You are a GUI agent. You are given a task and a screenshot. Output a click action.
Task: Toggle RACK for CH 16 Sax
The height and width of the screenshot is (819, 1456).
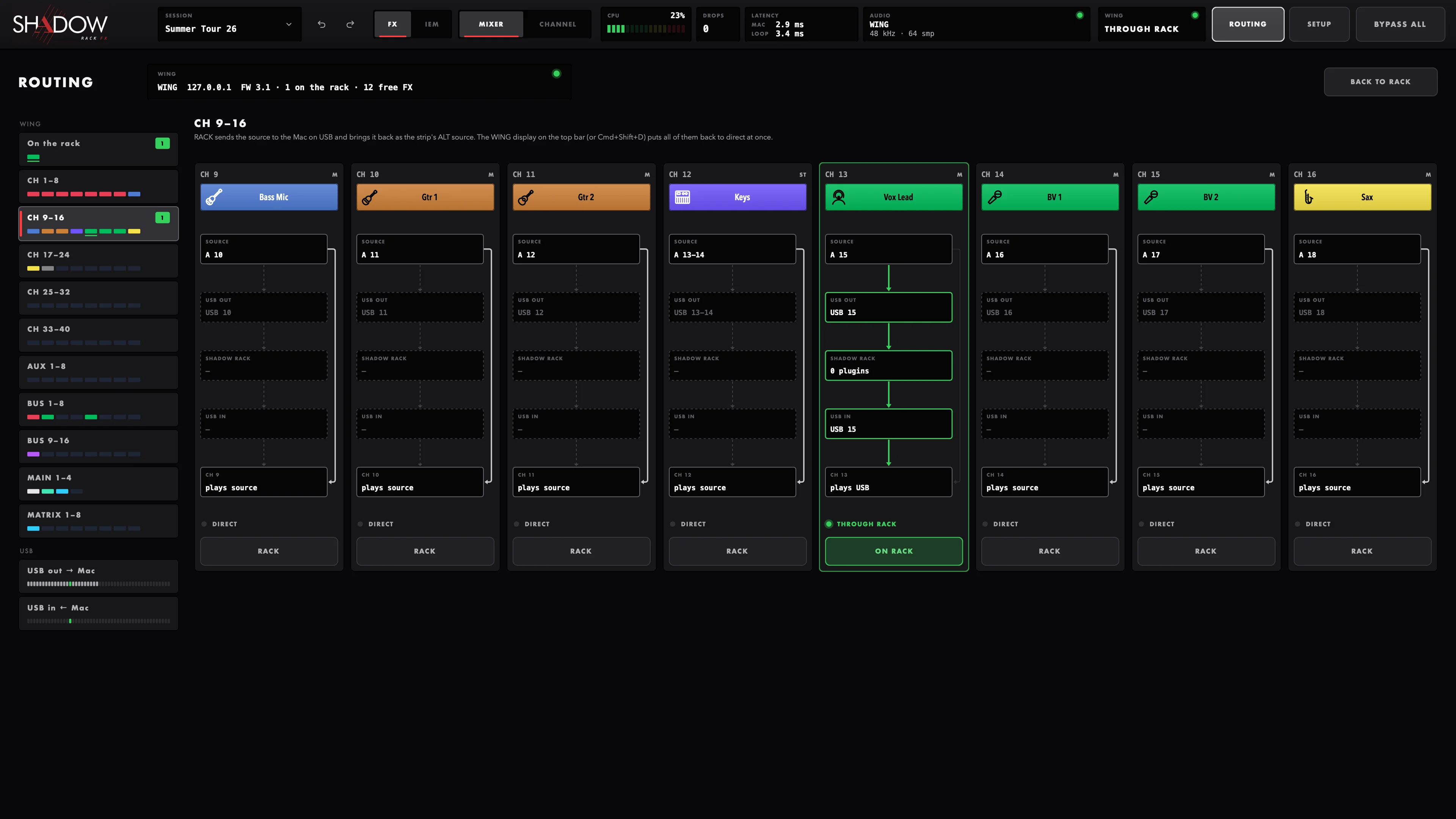point(1363,551)
